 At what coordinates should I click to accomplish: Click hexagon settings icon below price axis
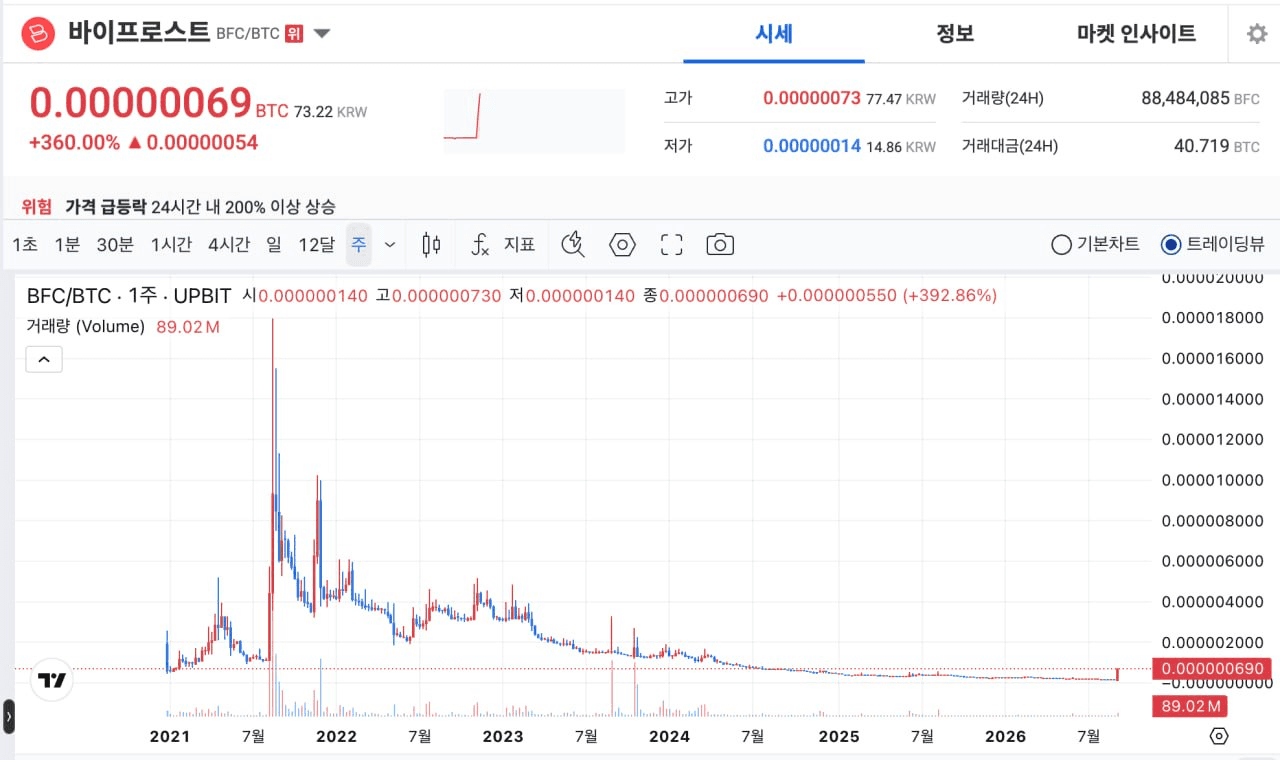click(x=1219, y=736)
